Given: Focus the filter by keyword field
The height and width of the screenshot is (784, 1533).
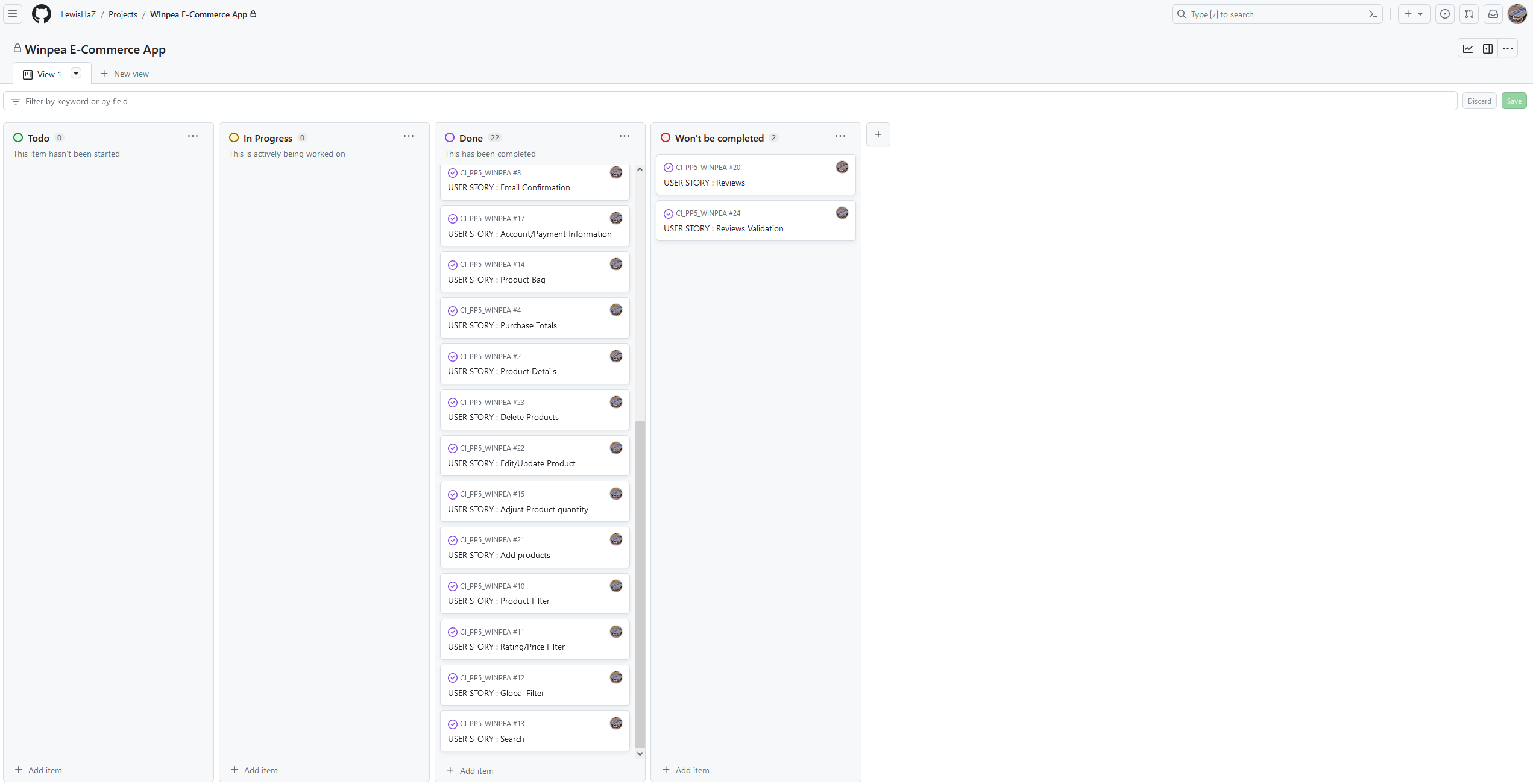Looking at the screenshot, I should click(730, 101).
